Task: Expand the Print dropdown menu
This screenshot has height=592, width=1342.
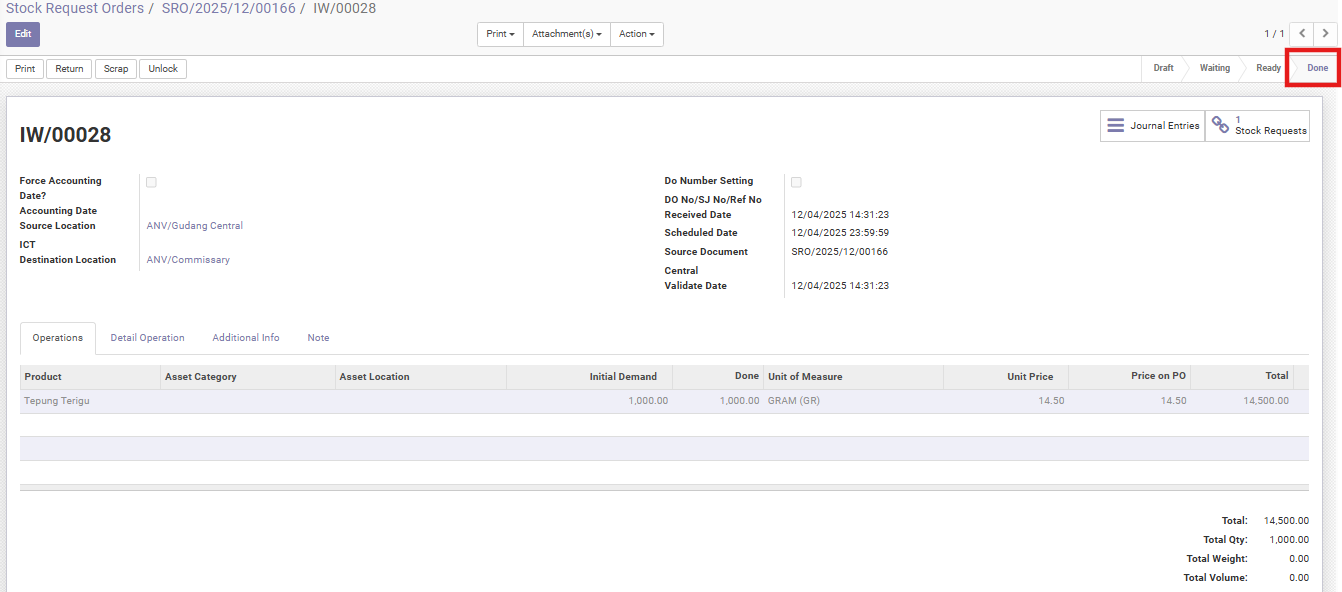Action: point(500,34)
